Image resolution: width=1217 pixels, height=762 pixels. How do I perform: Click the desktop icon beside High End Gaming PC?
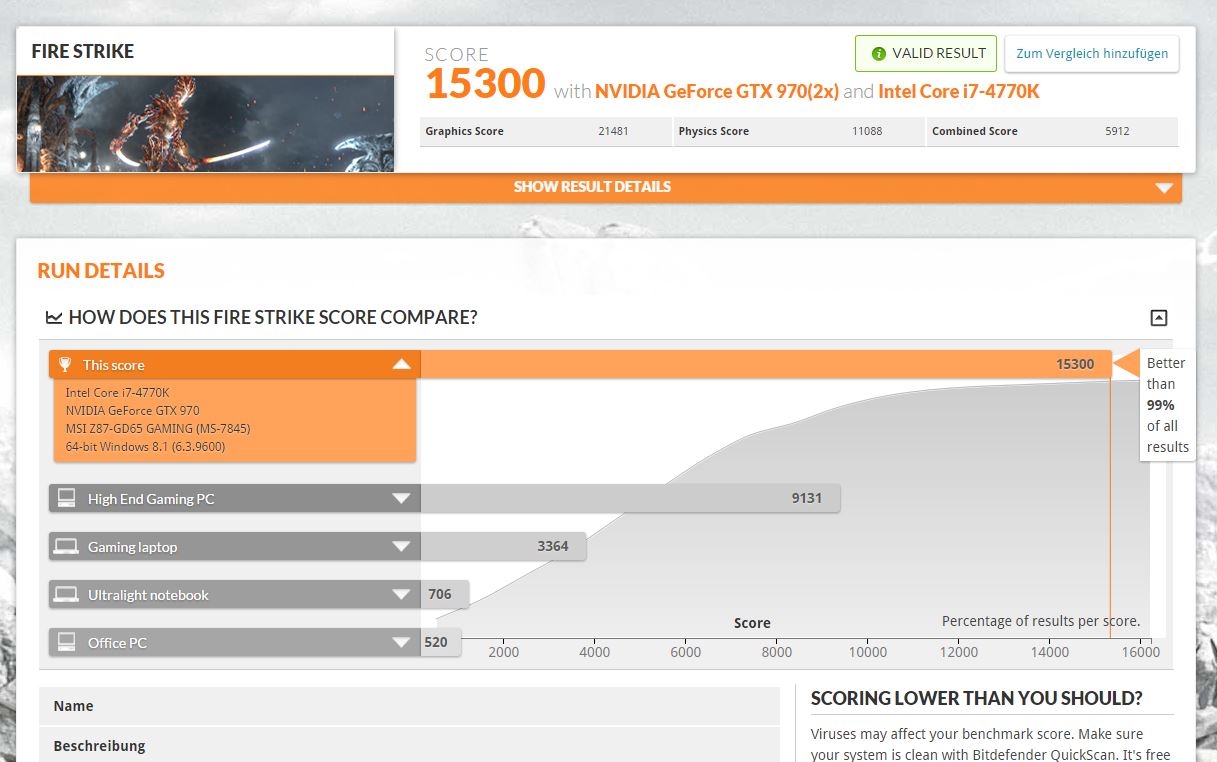[x=67, y=498]
